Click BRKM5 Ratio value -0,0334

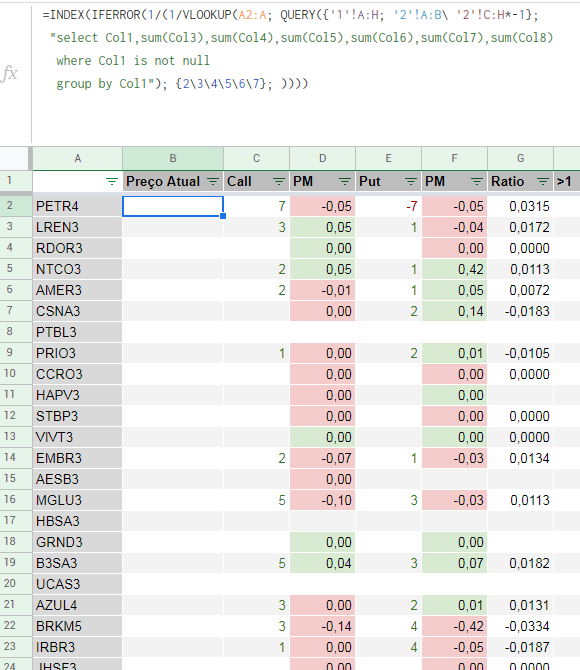point(520,626)
